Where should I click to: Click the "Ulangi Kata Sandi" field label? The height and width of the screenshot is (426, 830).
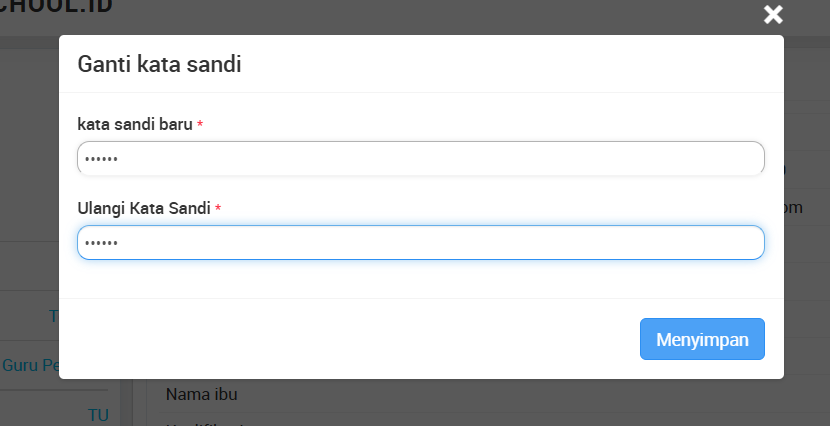coord(144,208)
